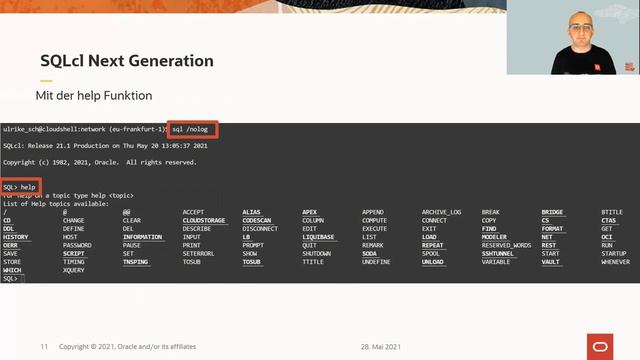Click the ALIAS help topic
Screen dimensions: 640x360
click(x=251, y=212)
